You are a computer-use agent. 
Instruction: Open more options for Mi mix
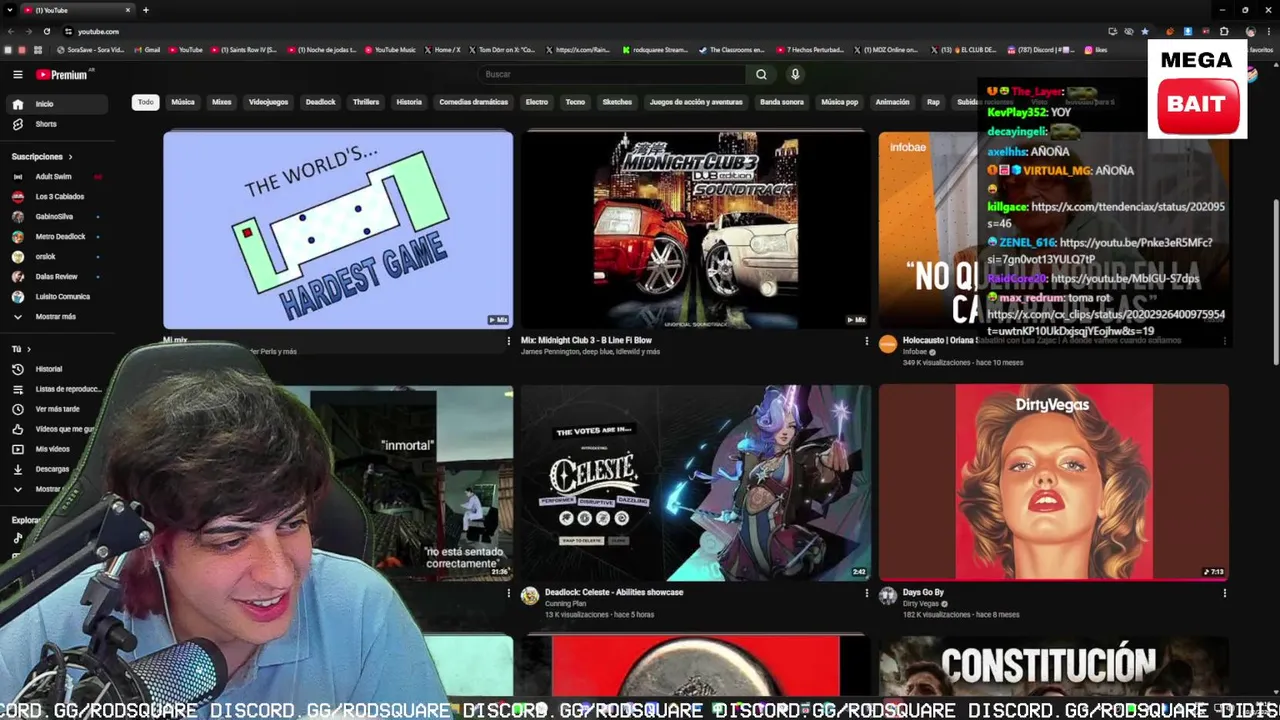click(x=508, y=341)
